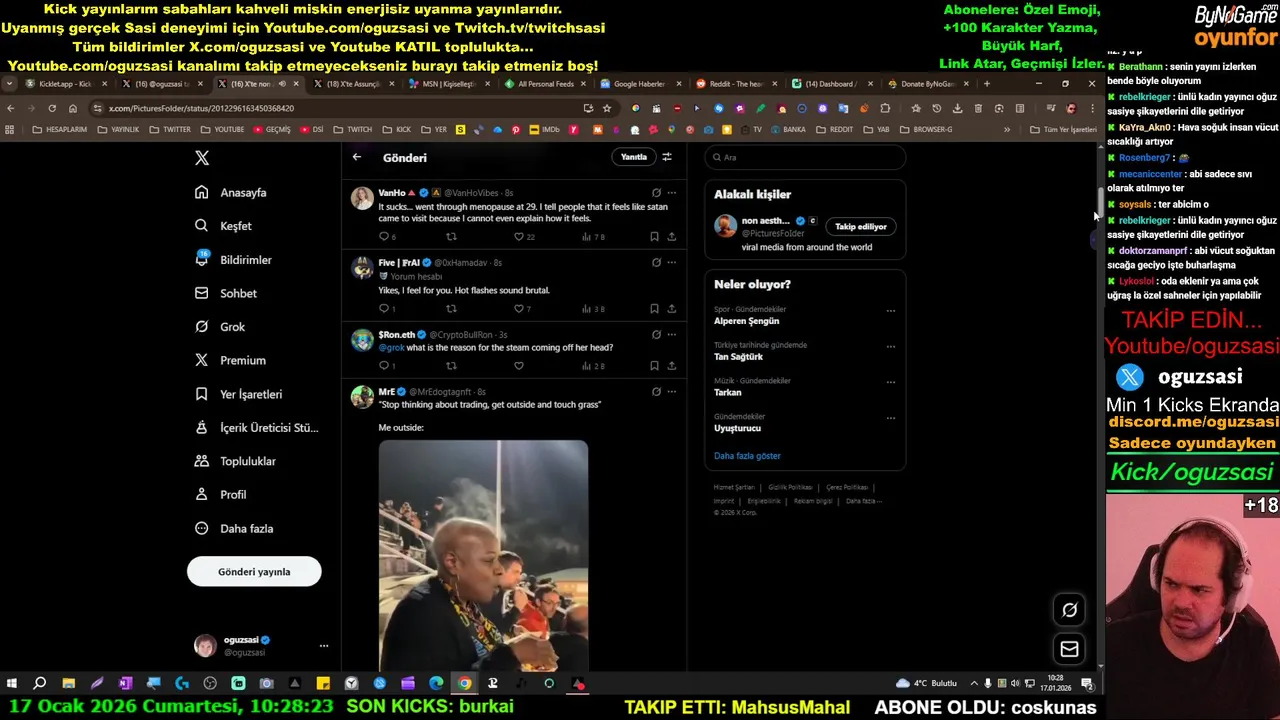The width and height of the screenshot is (1280, 720).
Task: Reload the page in browser
Action: (52, 108)
